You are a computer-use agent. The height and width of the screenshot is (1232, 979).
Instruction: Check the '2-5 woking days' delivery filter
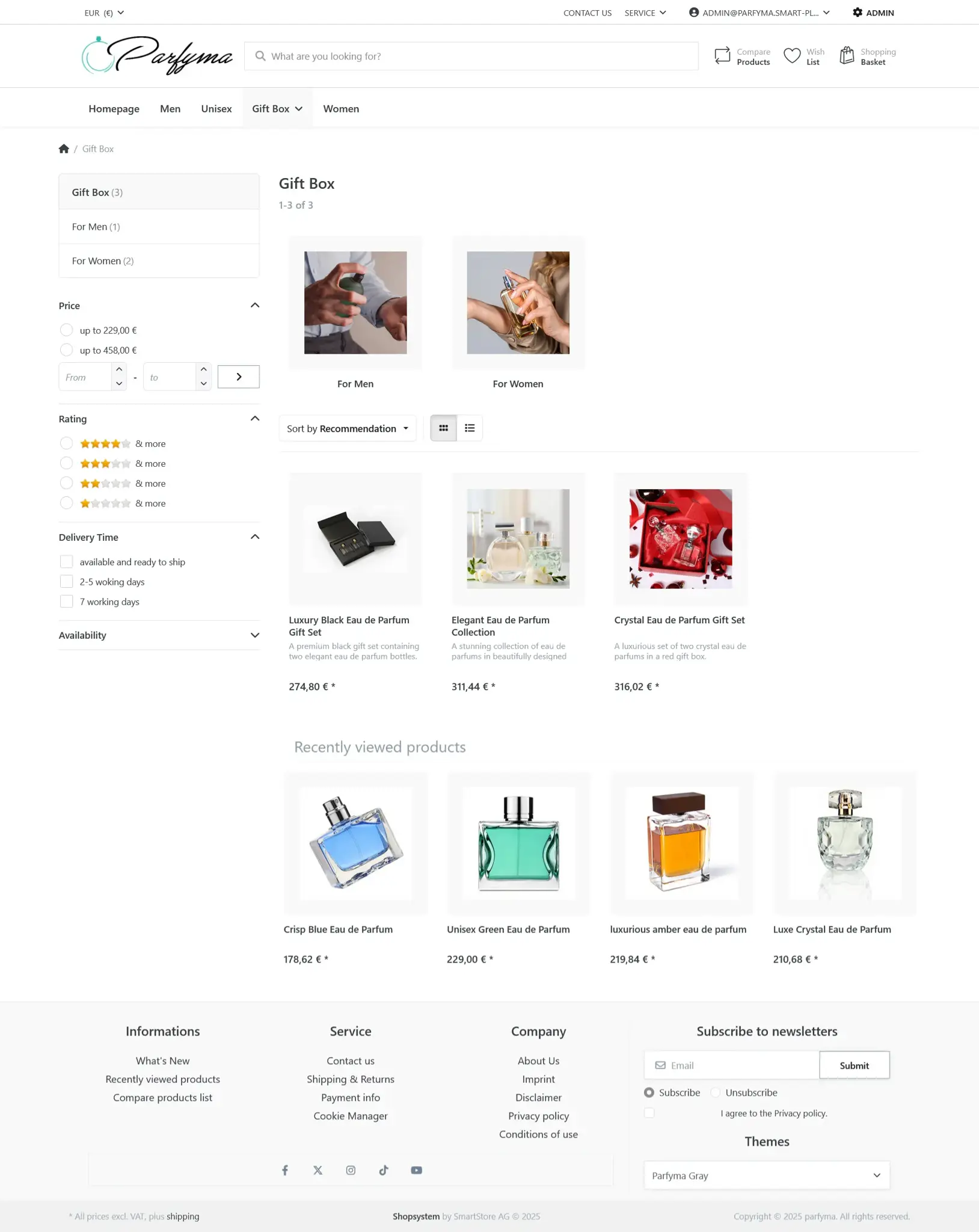click(x=66, y=582)
